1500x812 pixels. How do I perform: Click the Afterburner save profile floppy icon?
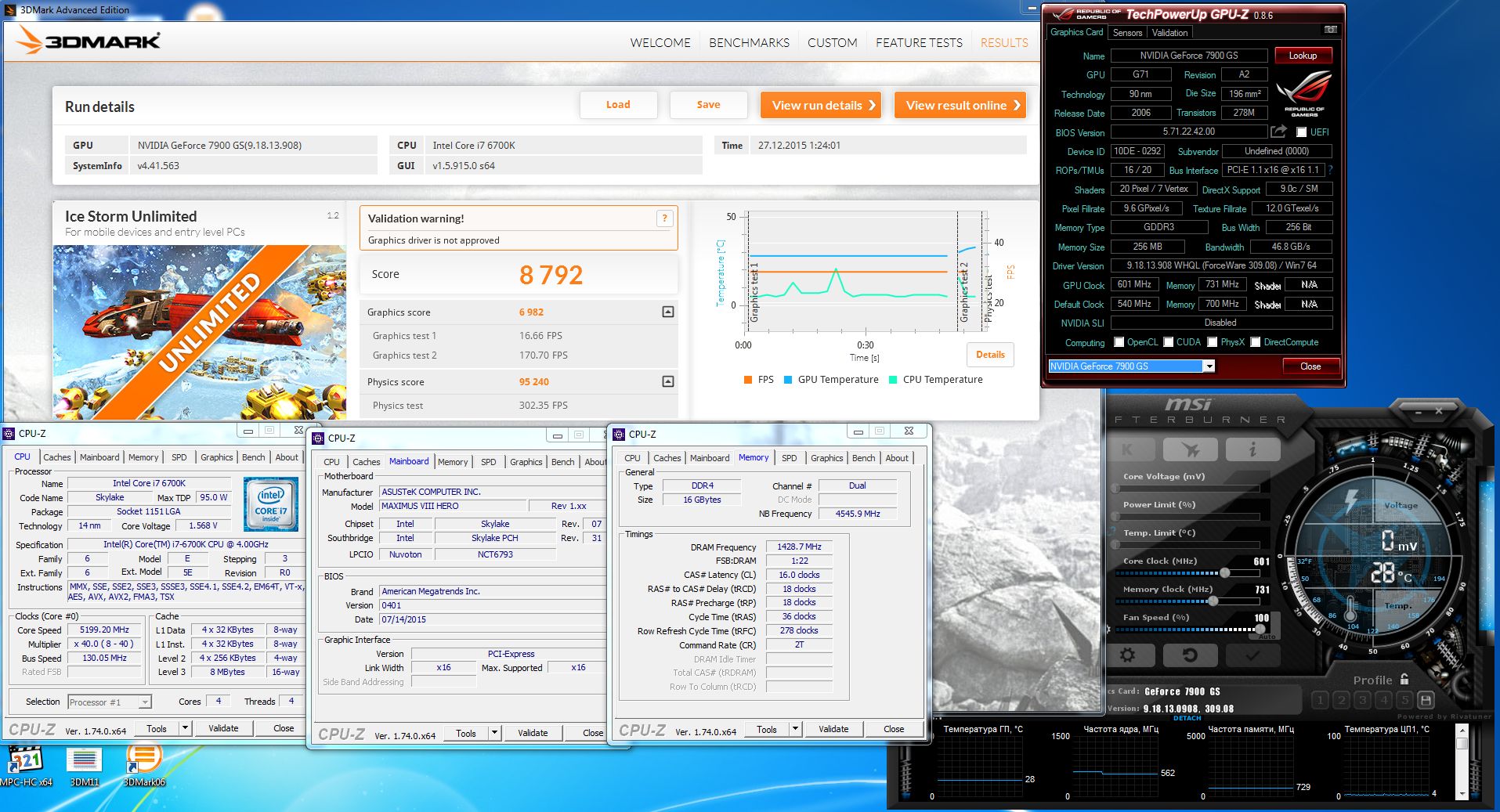point(1426,699)
